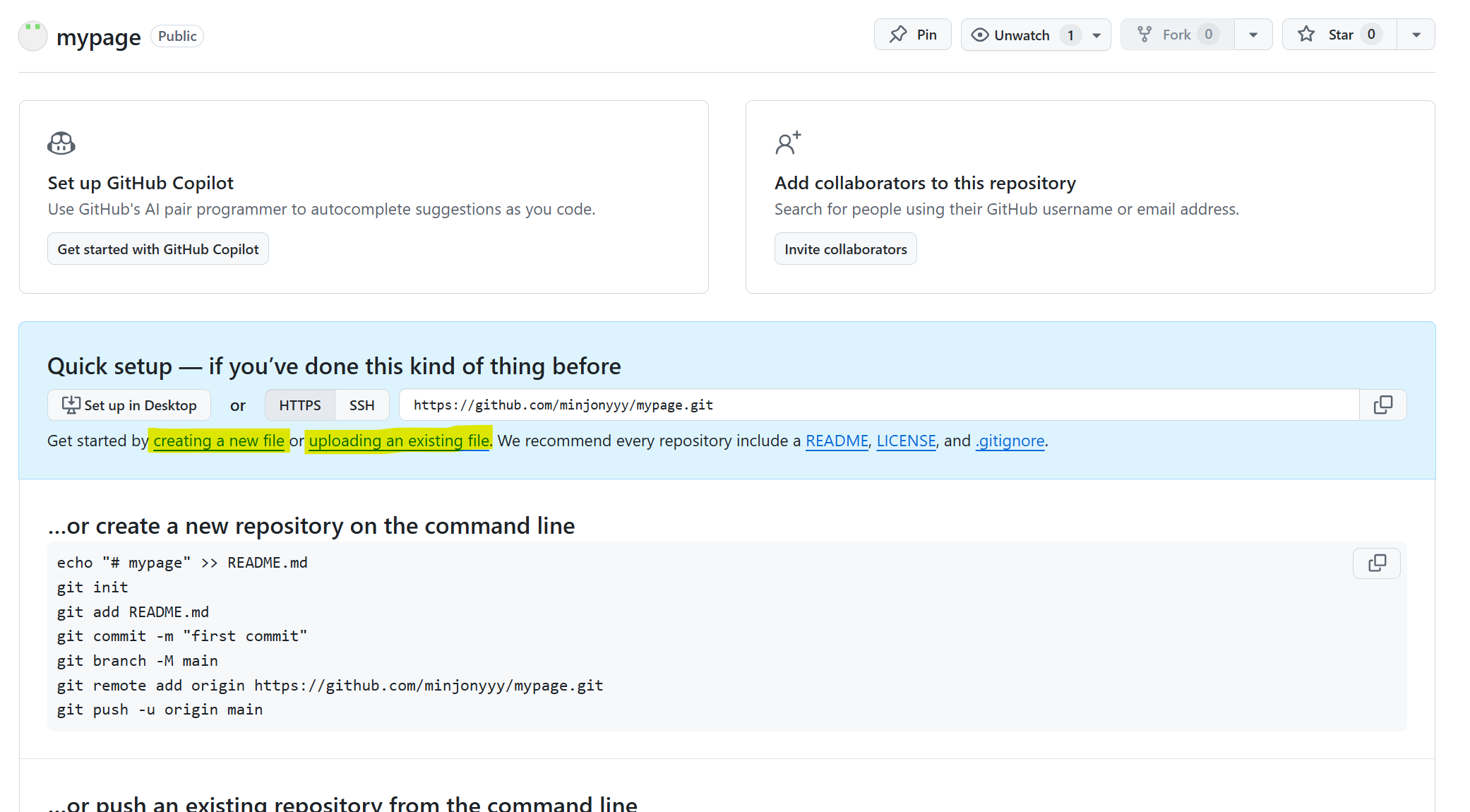Copy the command line setup commands
Viewport: 1470px width, 812px height.
1376,563
